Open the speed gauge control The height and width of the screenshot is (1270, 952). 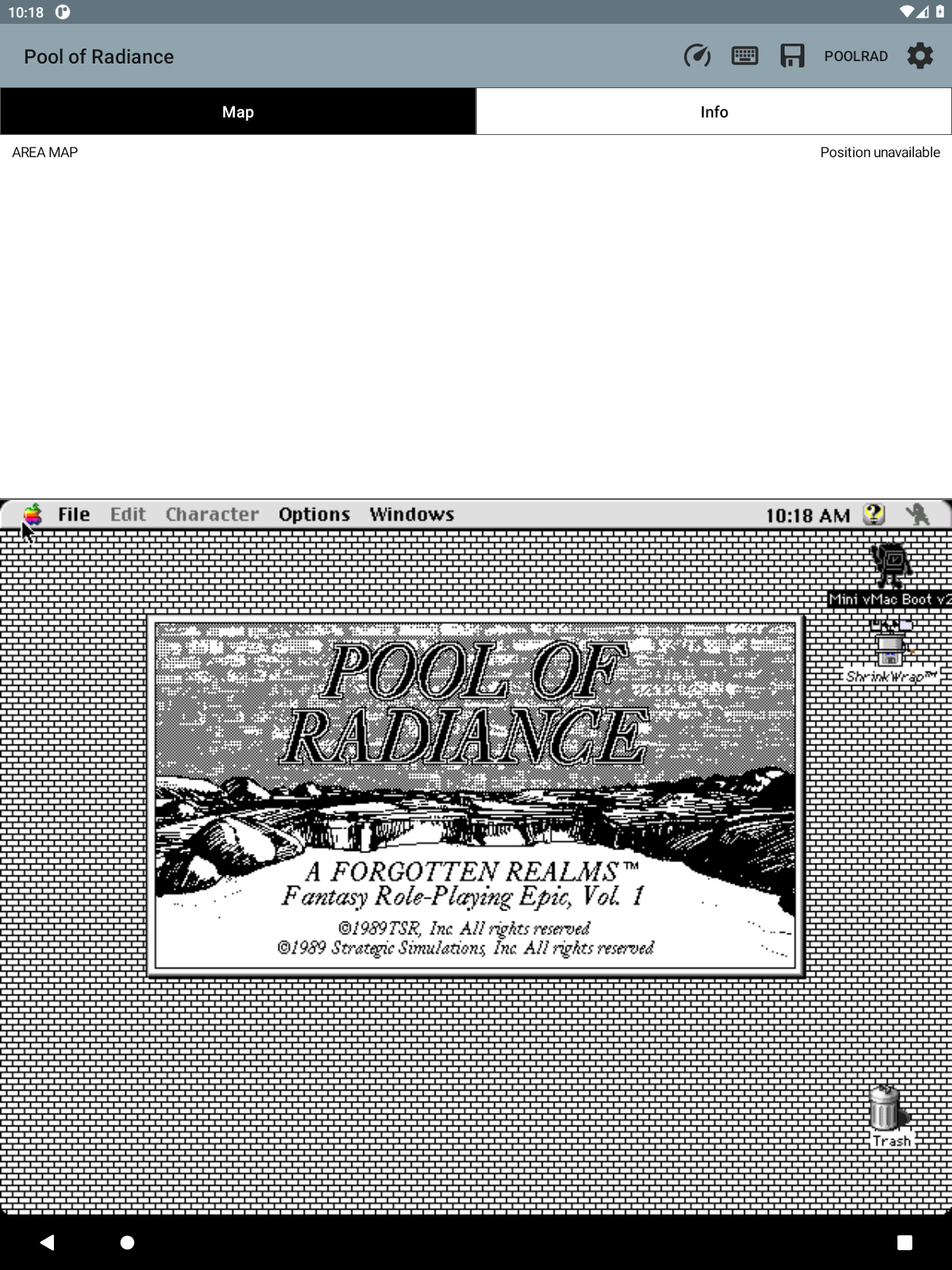pyautogui.click(x=697, y=56)
